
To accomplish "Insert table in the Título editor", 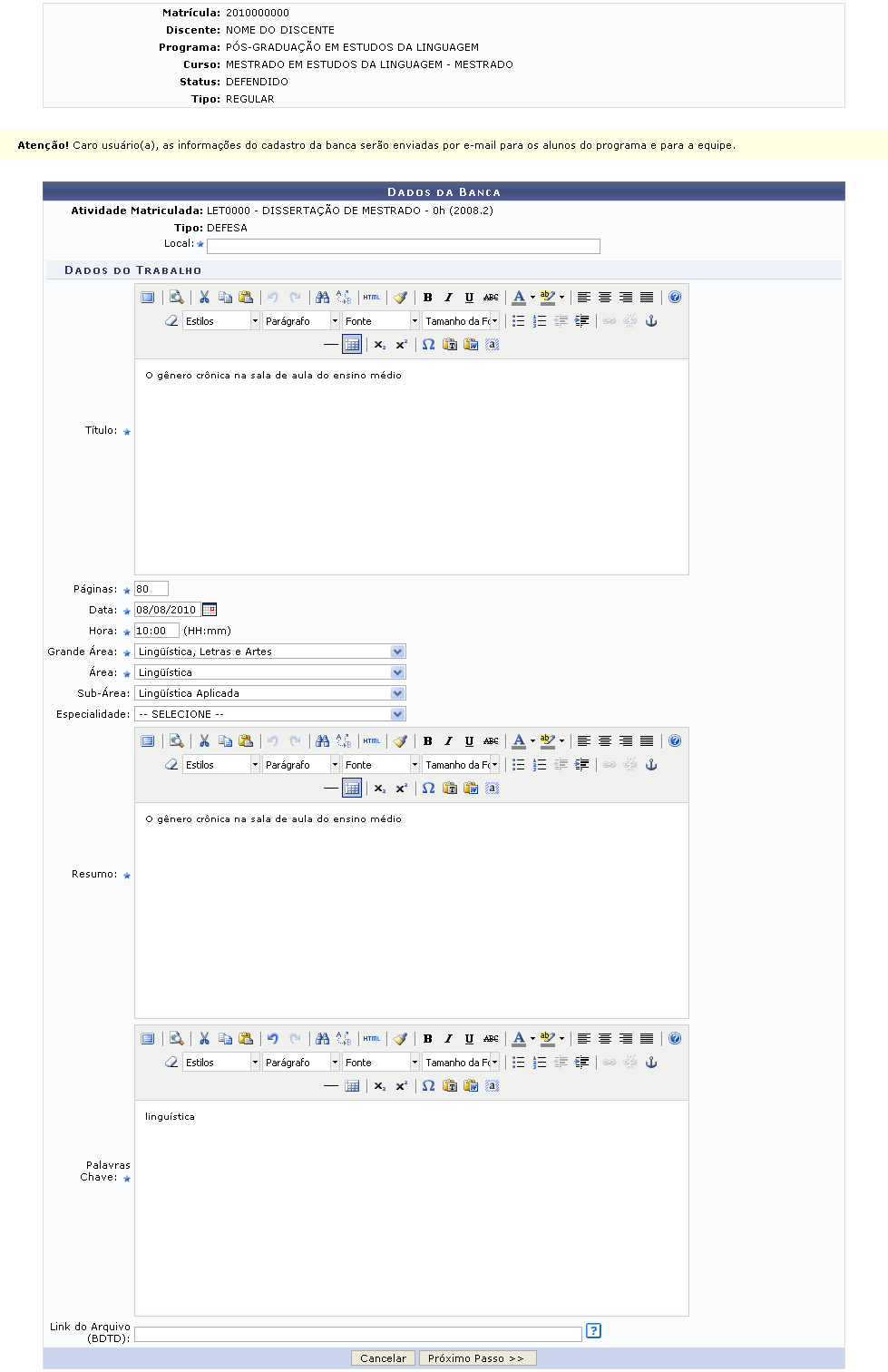I will click(352, 345).
